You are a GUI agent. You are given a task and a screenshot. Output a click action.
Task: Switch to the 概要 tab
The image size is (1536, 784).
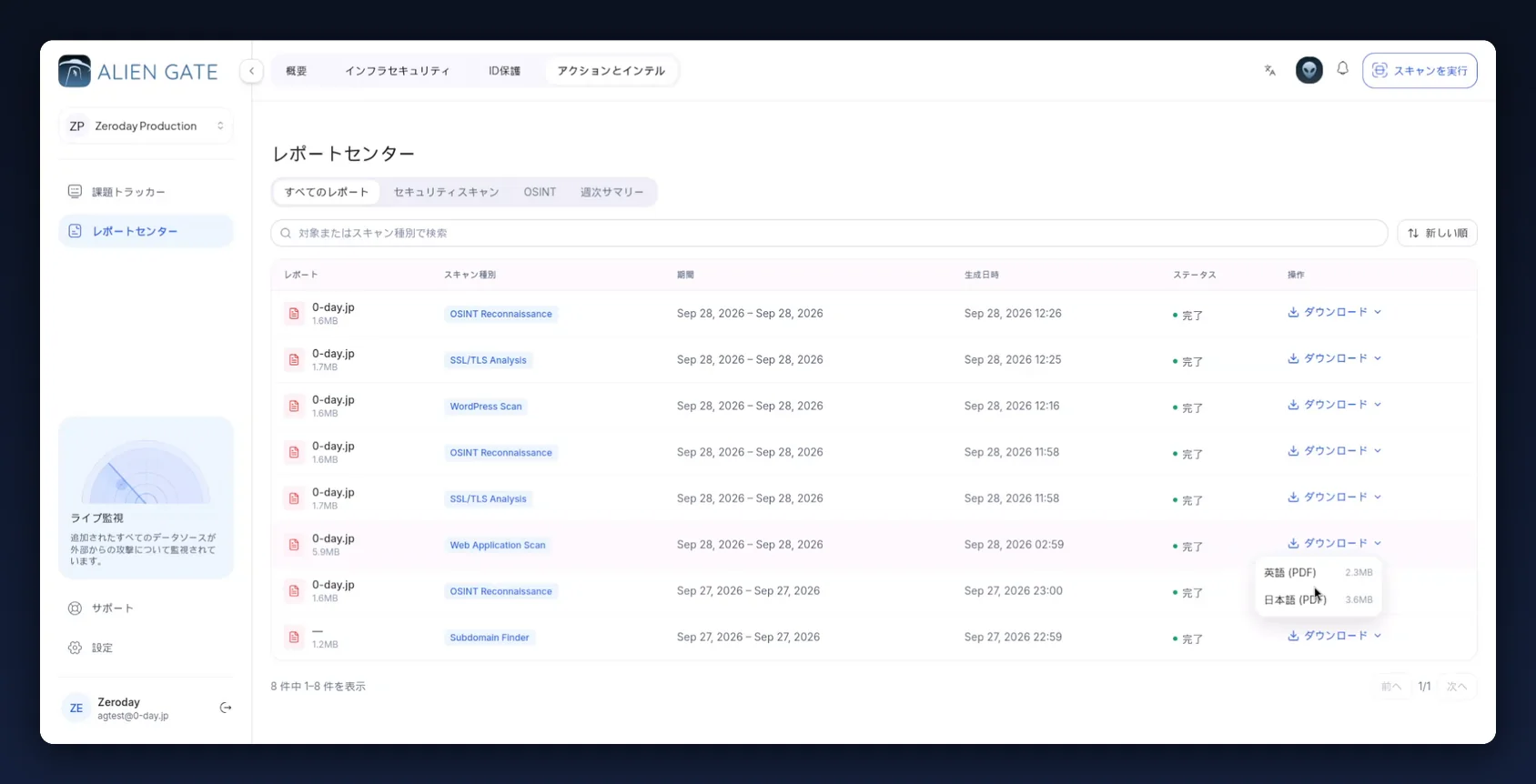click(297, 71)
